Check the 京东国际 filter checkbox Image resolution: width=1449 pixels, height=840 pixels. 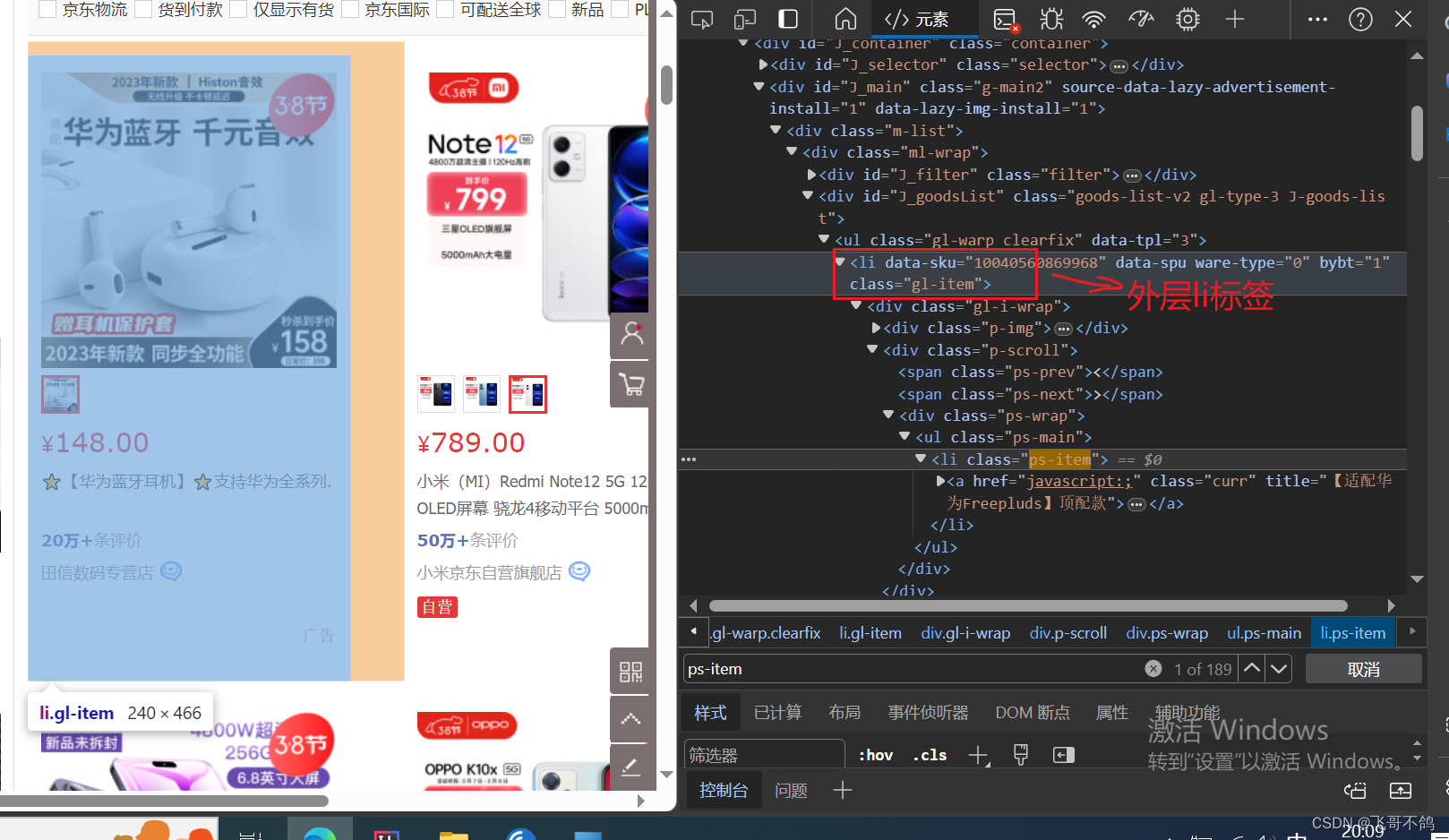tap(350, 10)
